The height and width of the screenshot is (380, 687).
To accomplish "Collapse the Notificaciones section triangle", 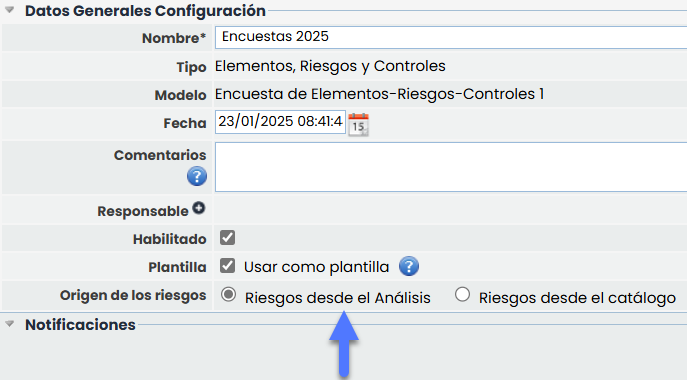I will pyautogui.click(x=9, y=324).
